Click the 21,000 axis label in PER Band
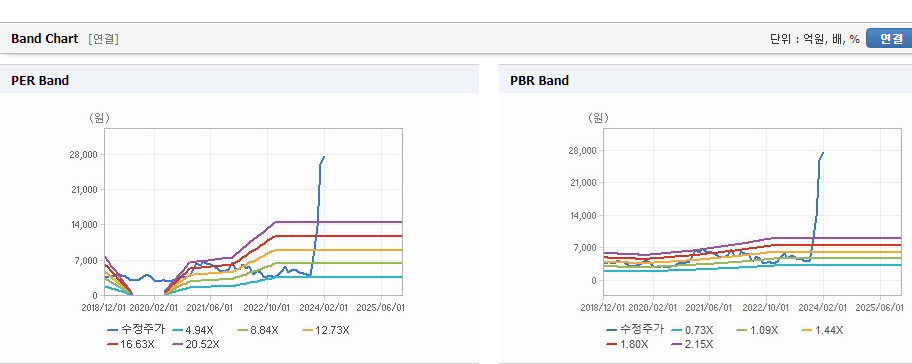 point(85,190)
